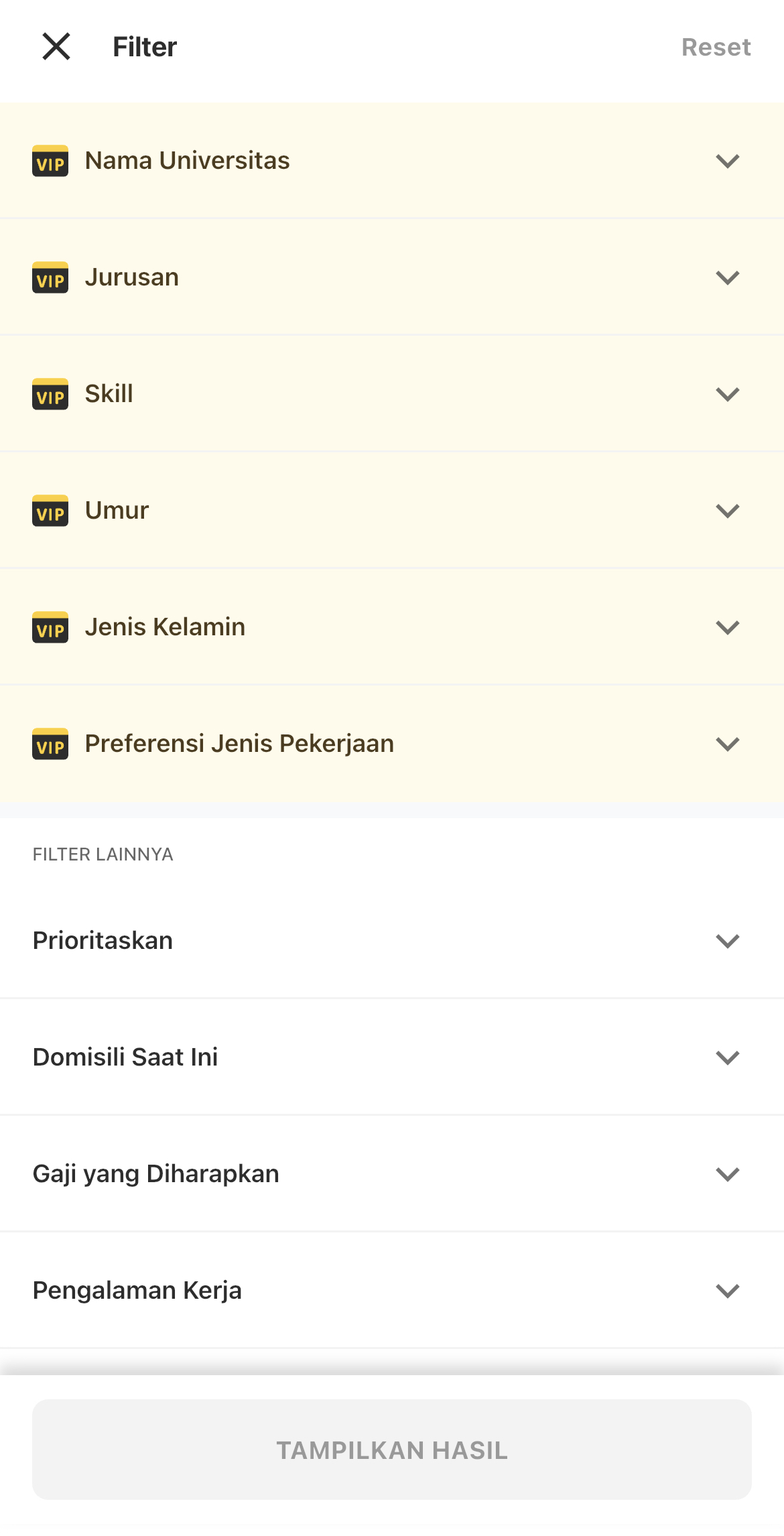Expand the Prioritaskan chevron
This screenshot has height=1536, width=784.
click(x=727, y=941)
